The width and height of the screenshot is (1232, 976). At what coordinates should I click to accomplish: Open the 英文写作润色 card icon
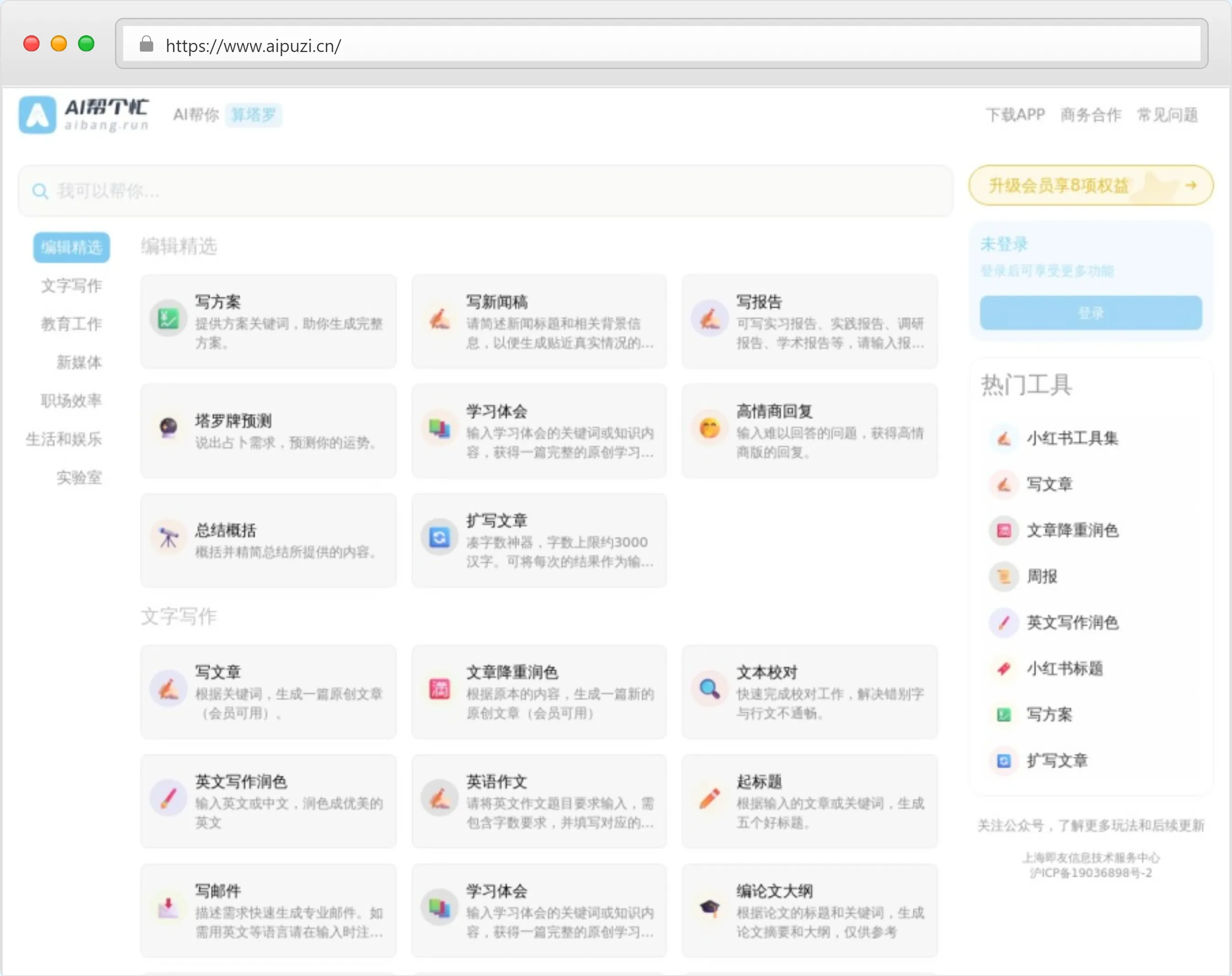pos(168,799)
